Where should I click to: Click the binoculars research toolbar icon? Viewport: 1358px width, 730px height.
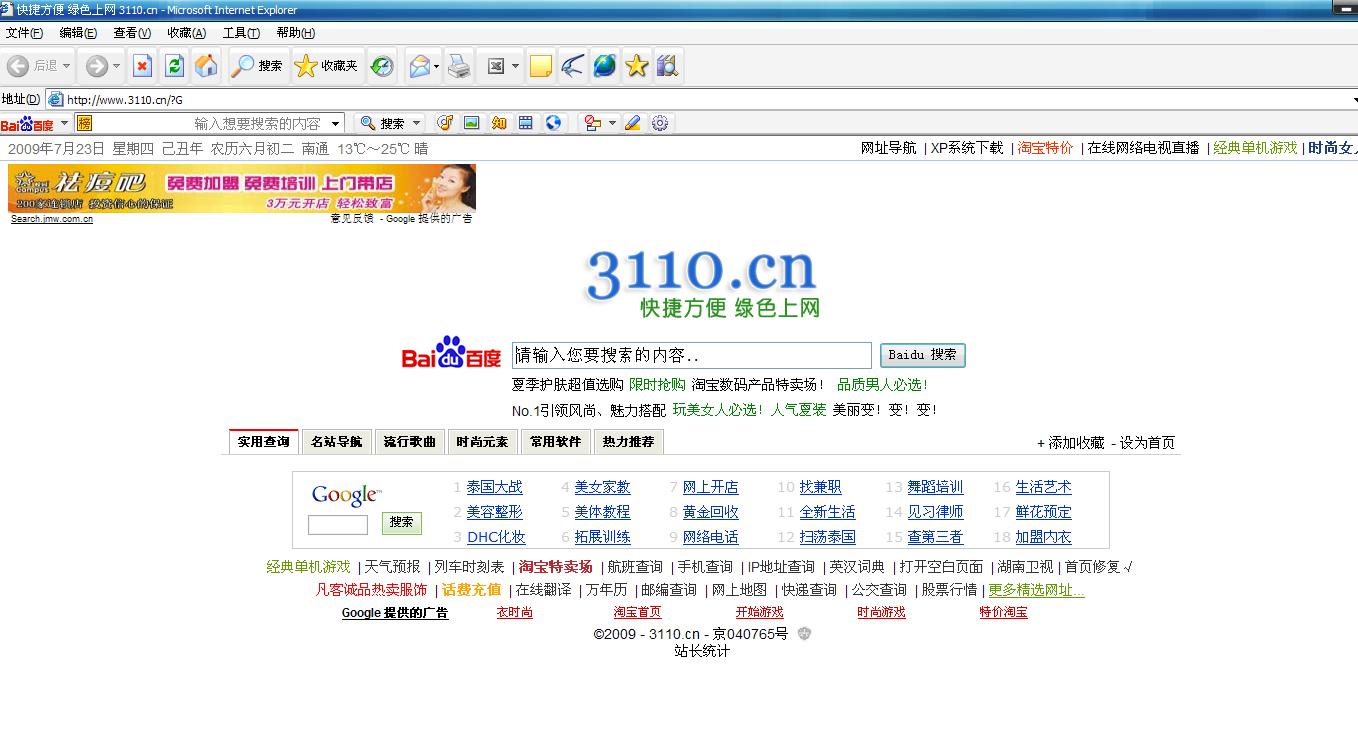point(668,66)
